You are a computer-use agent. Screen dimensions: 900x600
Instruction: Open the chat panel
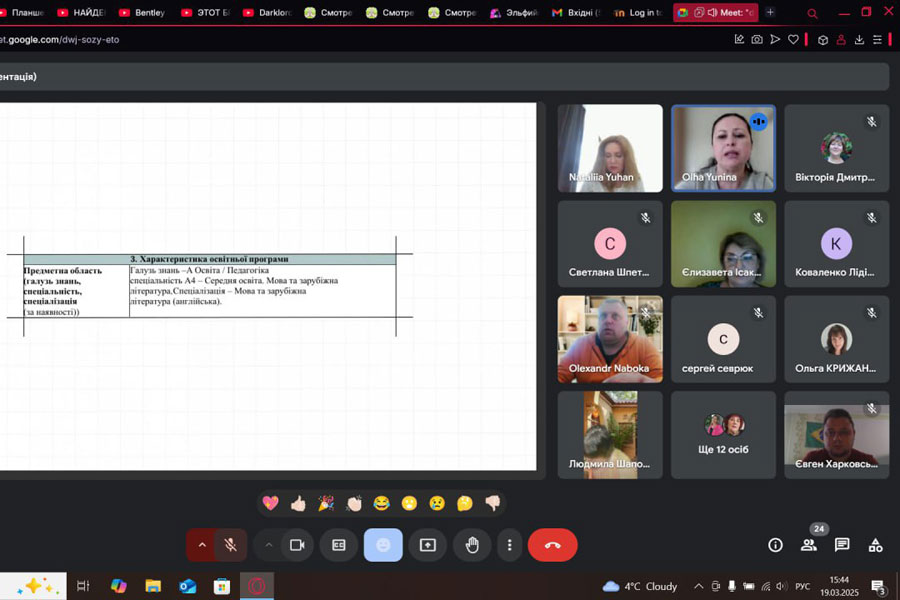[842, 545]
